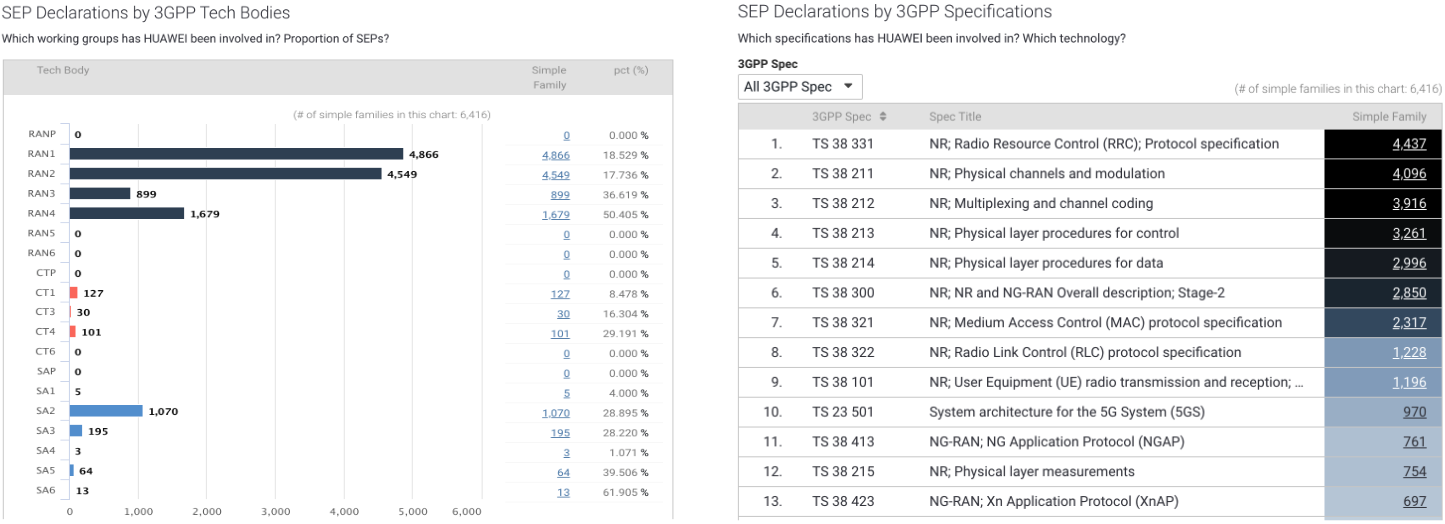Click 'NR; Multiplexing and channel coding' title
This screenshot has width=1445, height=524.
pyautogui.click(x=1041, y=204)
